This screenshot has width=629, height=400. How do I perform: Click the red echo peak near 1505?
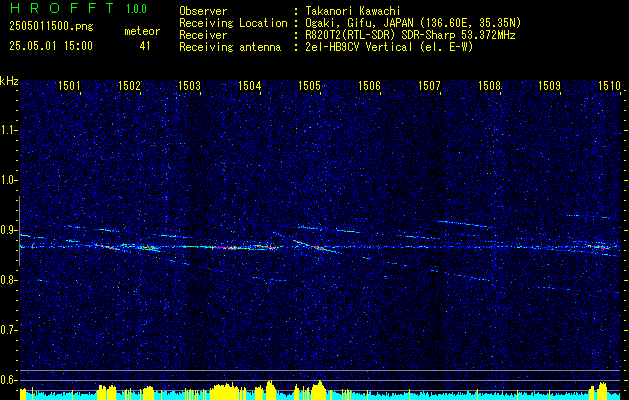tap(319, 248)
